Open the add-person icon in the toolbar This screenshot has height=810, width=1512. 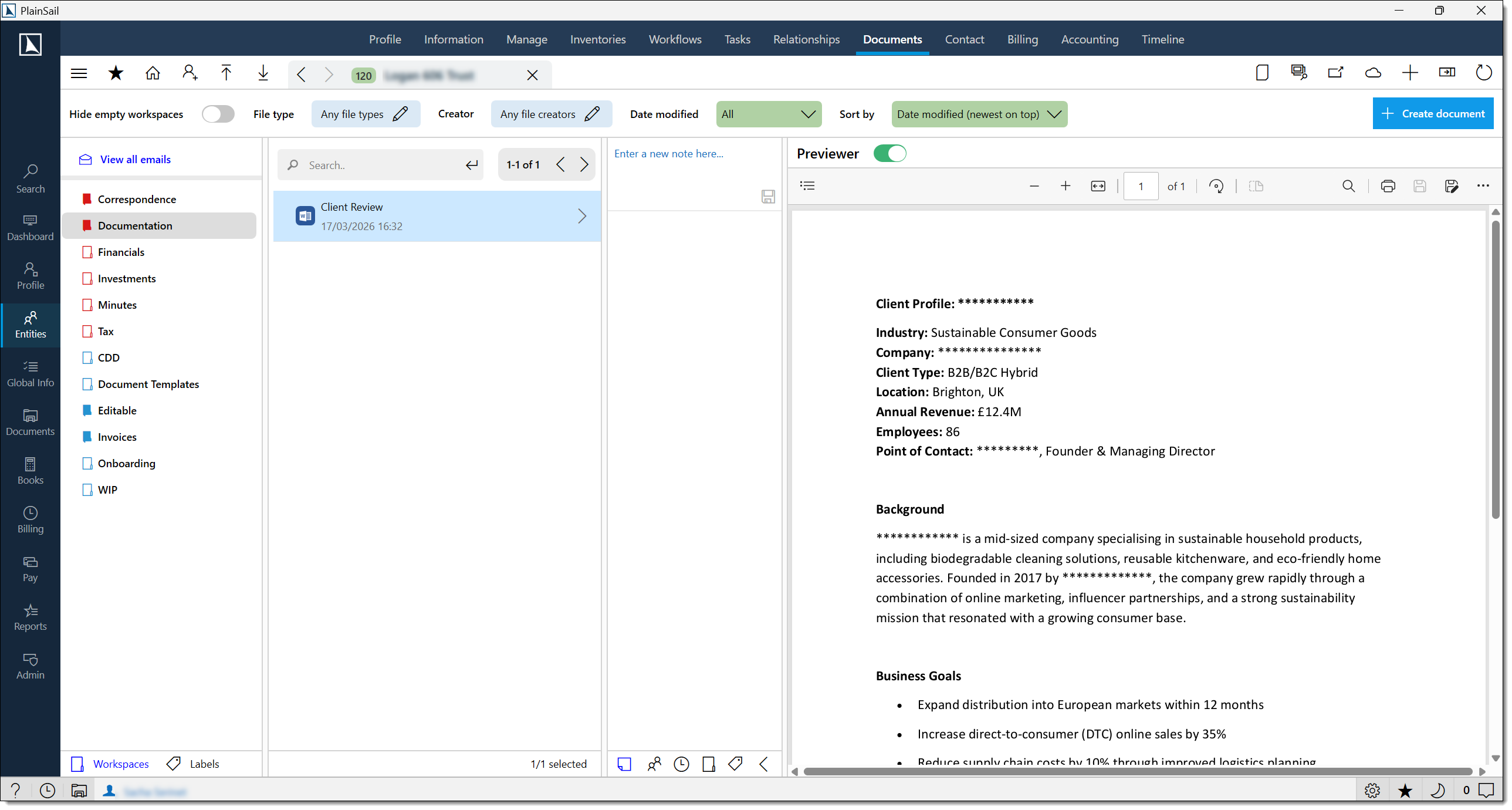pos(189,73)
